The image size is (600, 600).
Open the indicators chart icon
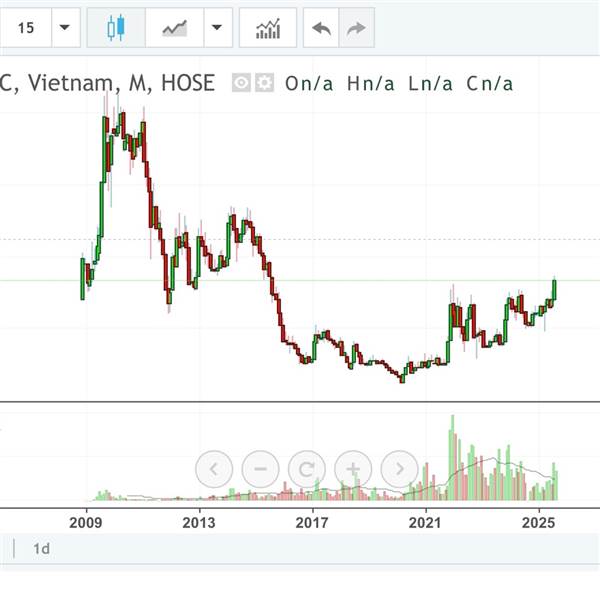pos(268,28)
